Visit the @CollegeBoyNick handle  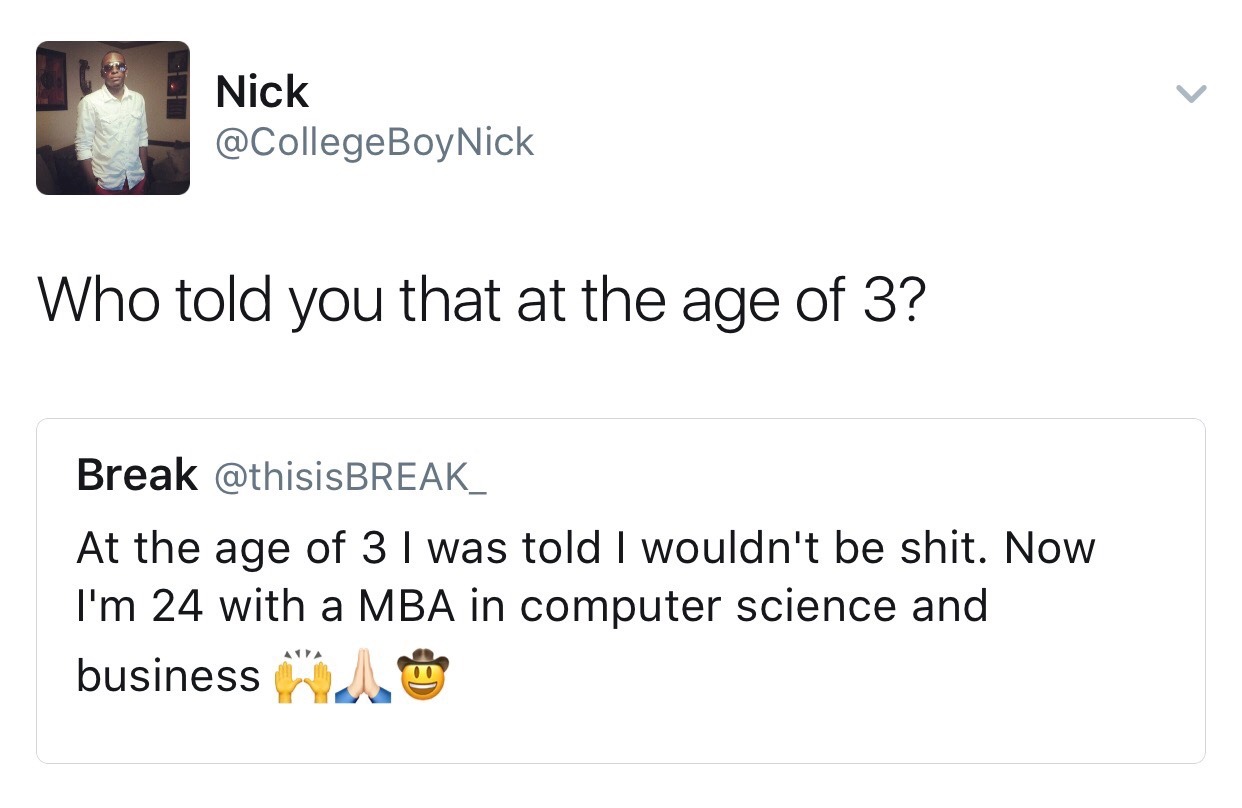click(x=375, y=143)
